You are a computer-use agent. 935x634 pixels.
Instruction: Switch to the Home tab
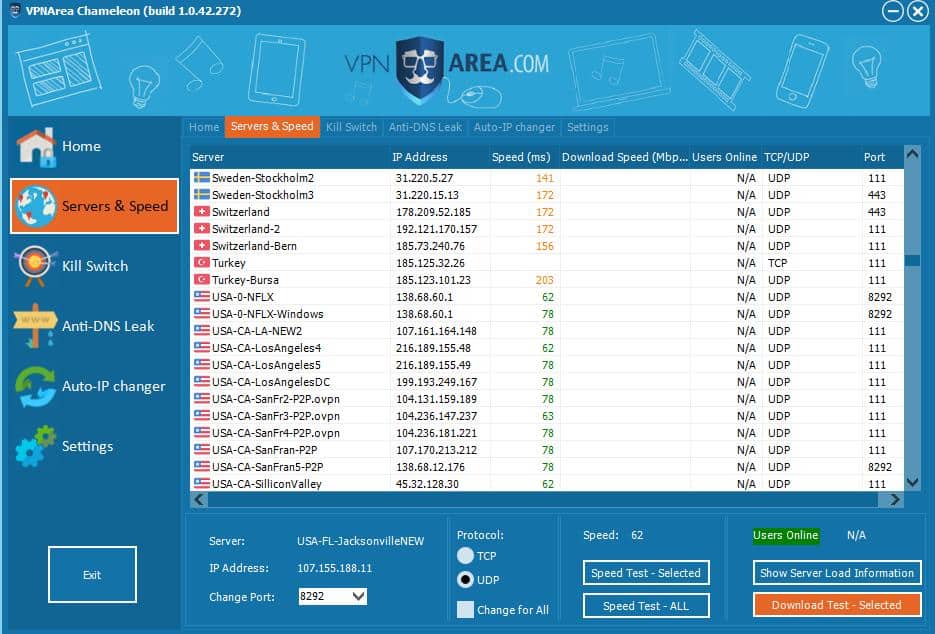pyautogui.click(x=204, y=127)
